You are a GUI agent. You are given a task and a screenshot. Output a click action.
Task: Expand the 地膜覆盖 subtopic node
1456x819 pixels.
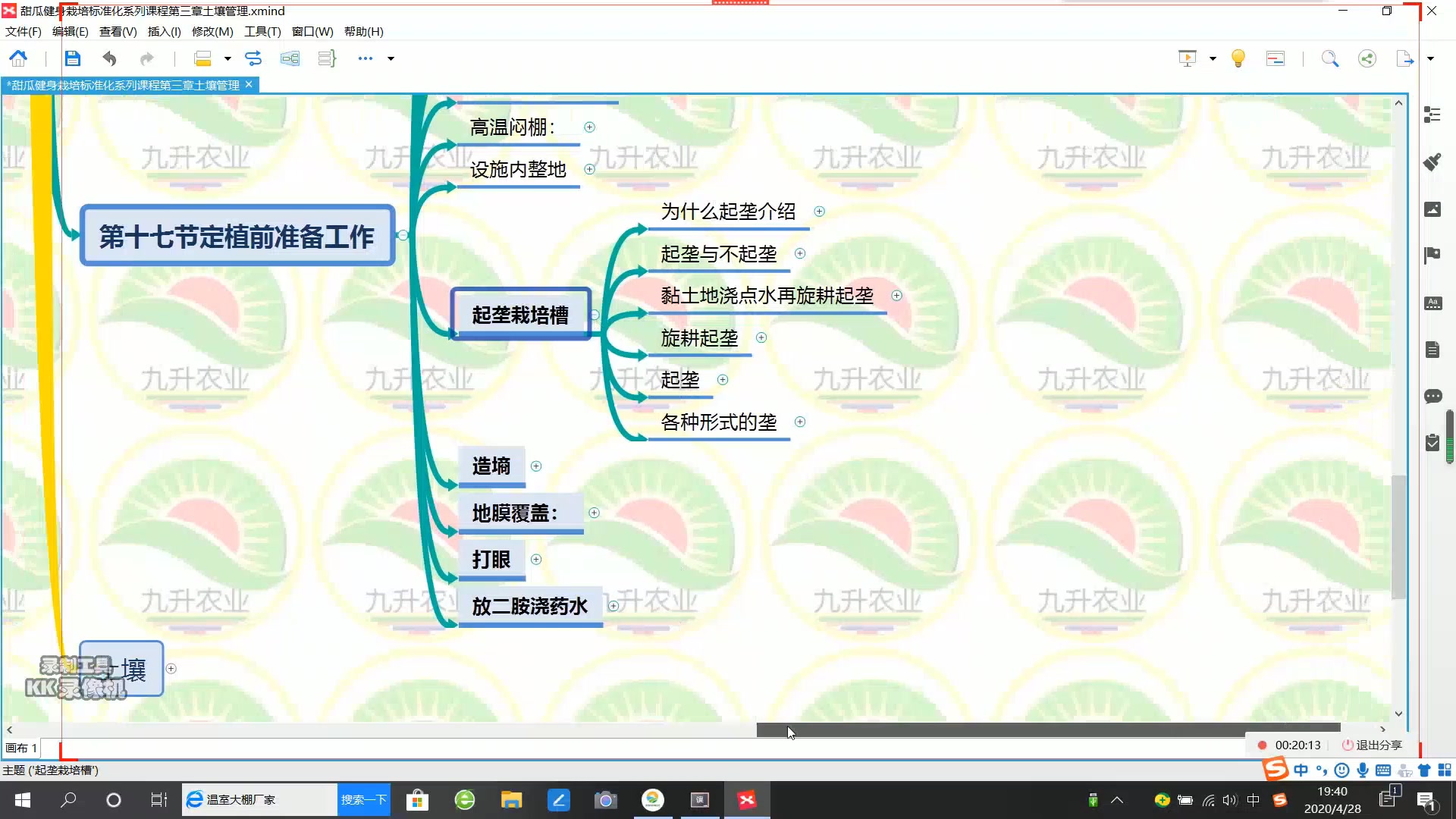click(594, 512)
